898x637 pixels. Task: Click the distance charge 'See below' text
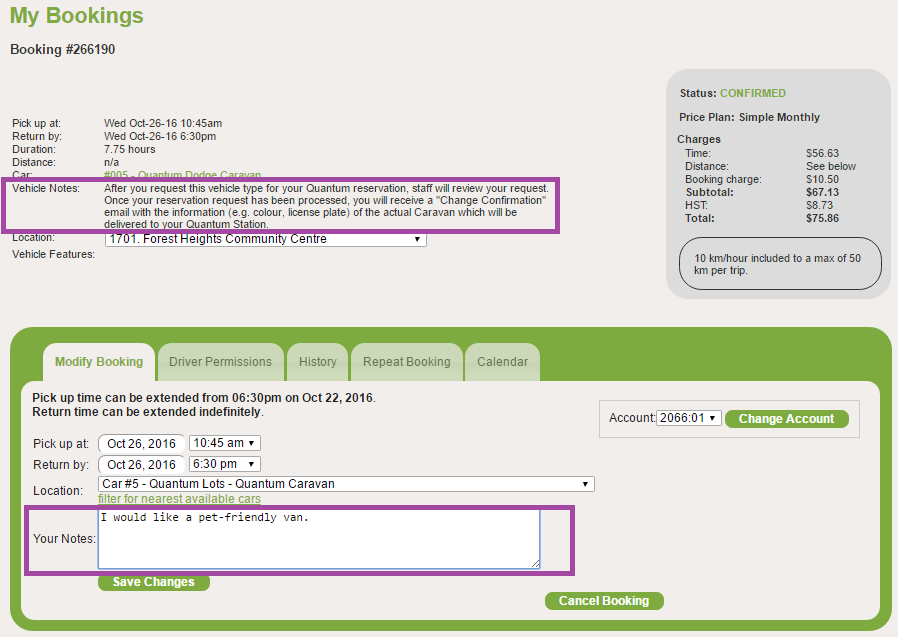[x=831, y=166]
